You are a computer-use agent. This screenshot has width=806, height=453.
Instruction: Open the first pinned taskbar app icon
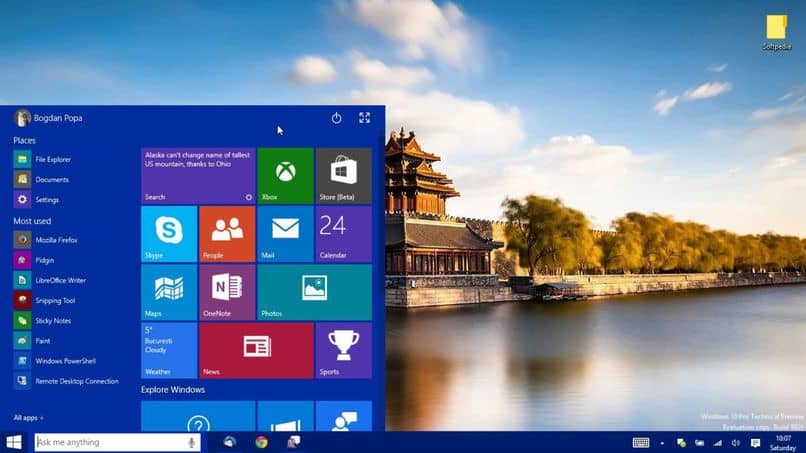230,442
